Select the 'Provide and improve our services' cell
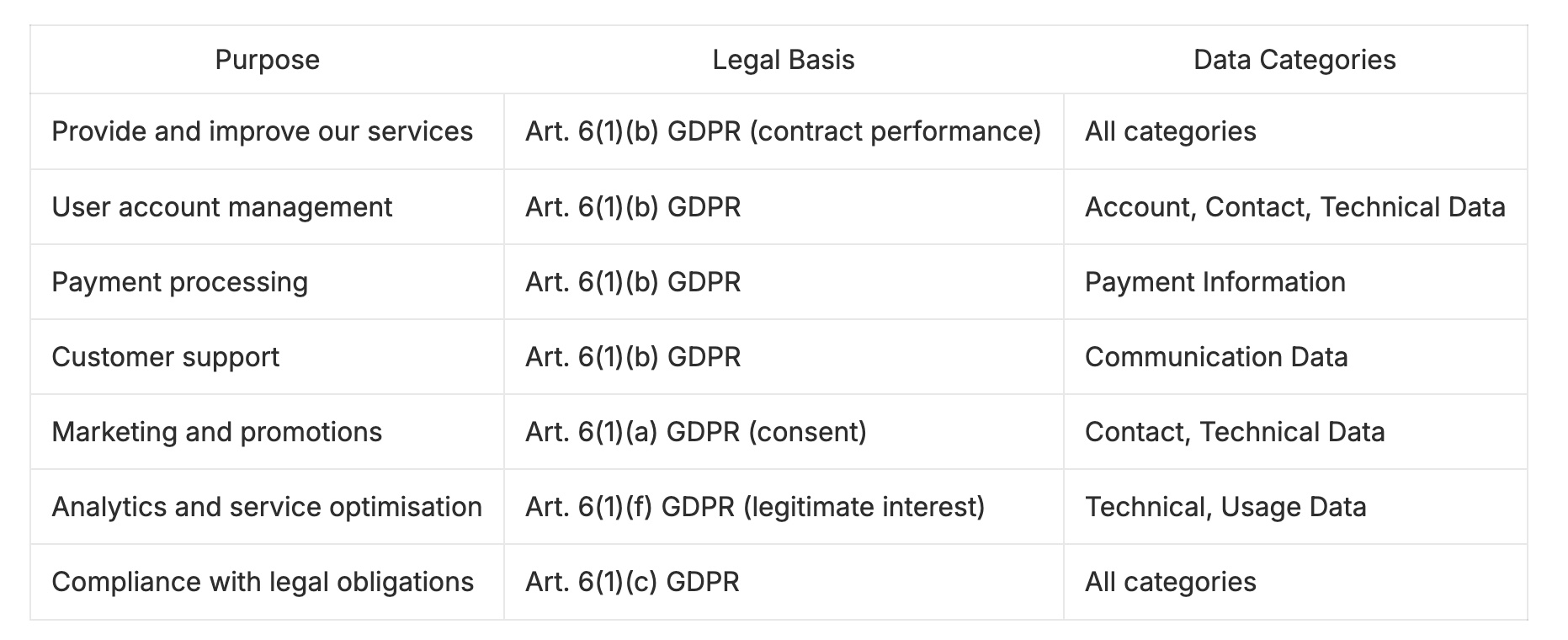 pos(262,131)
